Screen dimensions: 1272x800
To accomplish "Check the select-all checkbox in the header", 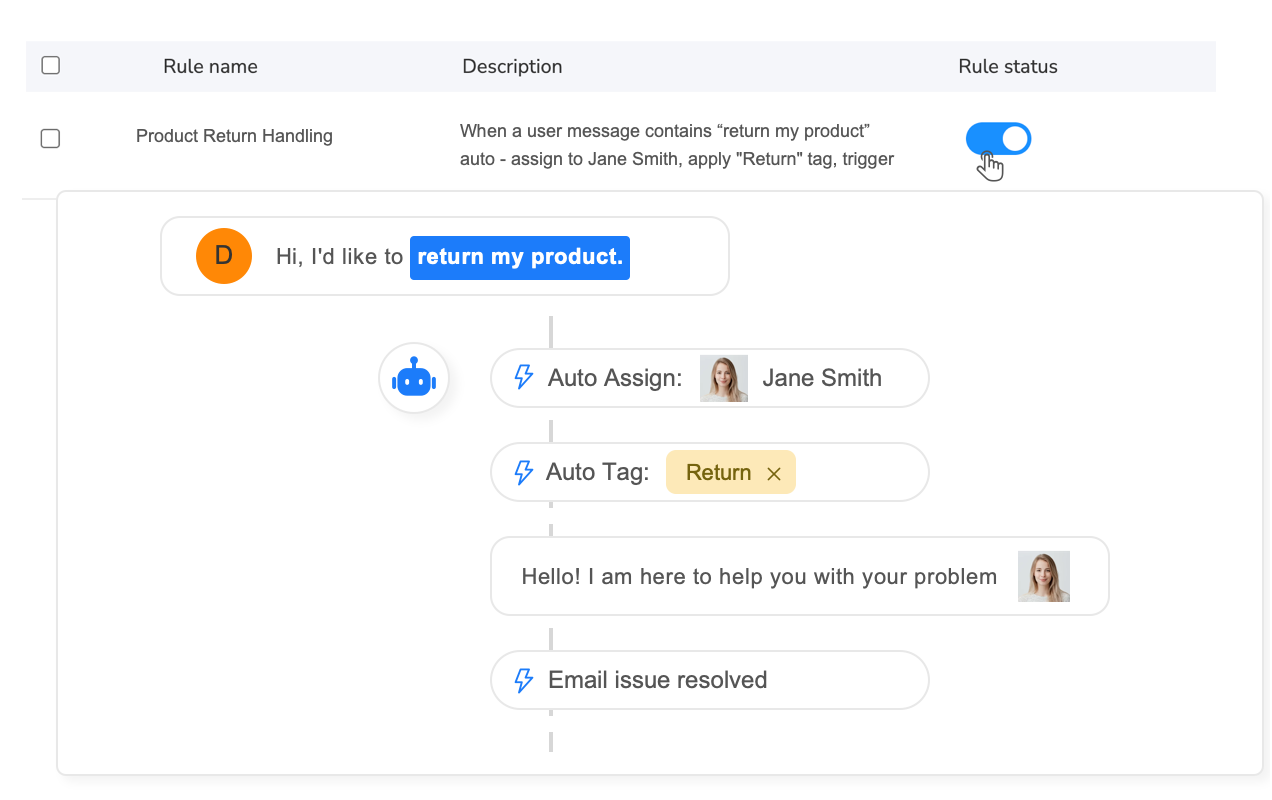I will click(50, 63).
